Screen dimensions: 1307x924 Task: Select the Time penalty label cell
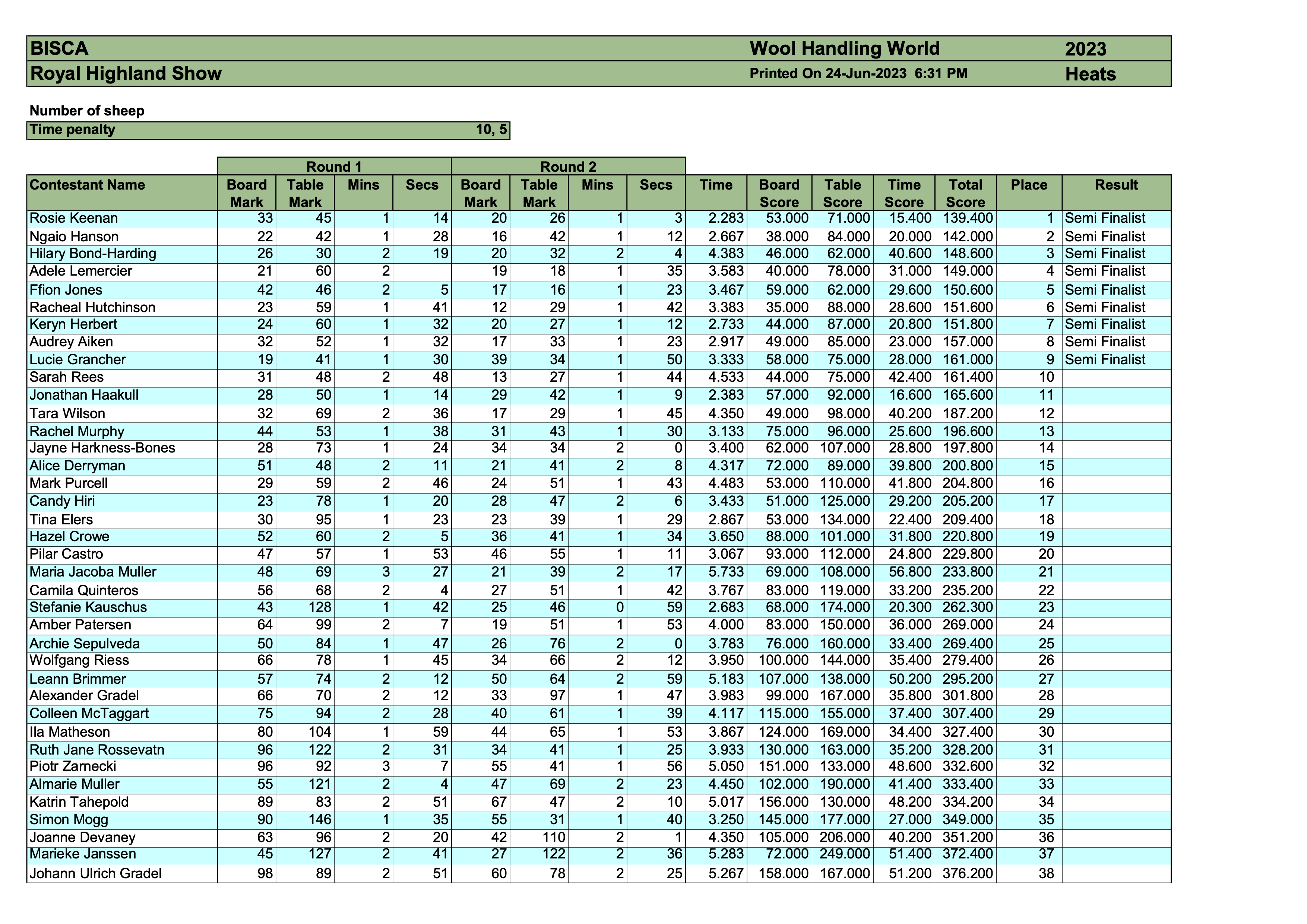(x=72, y=130)
